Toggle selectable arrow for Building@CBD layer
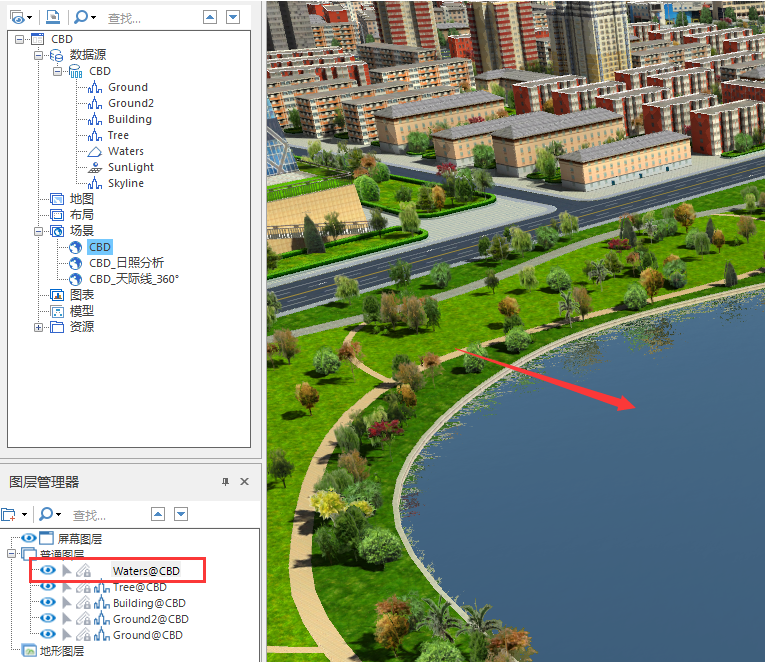The image size is (765, 662). (67, 602)
